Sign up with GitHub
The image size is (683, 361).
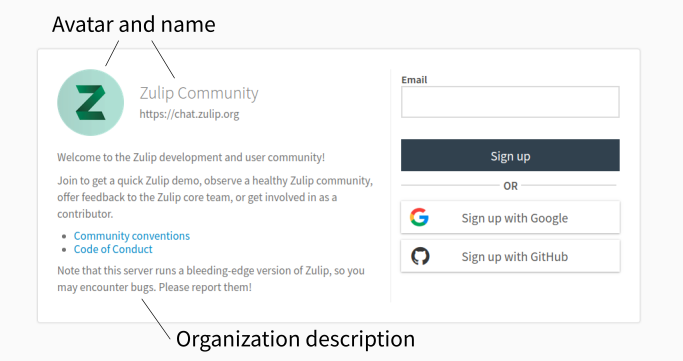pos(510,256)
